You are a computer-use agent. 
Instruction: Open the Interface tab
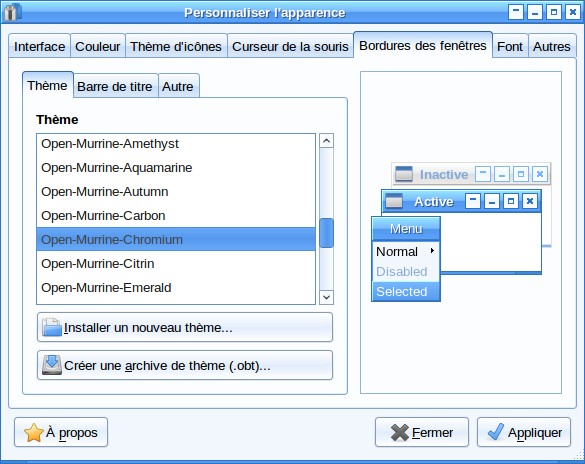tap(39, 46)
